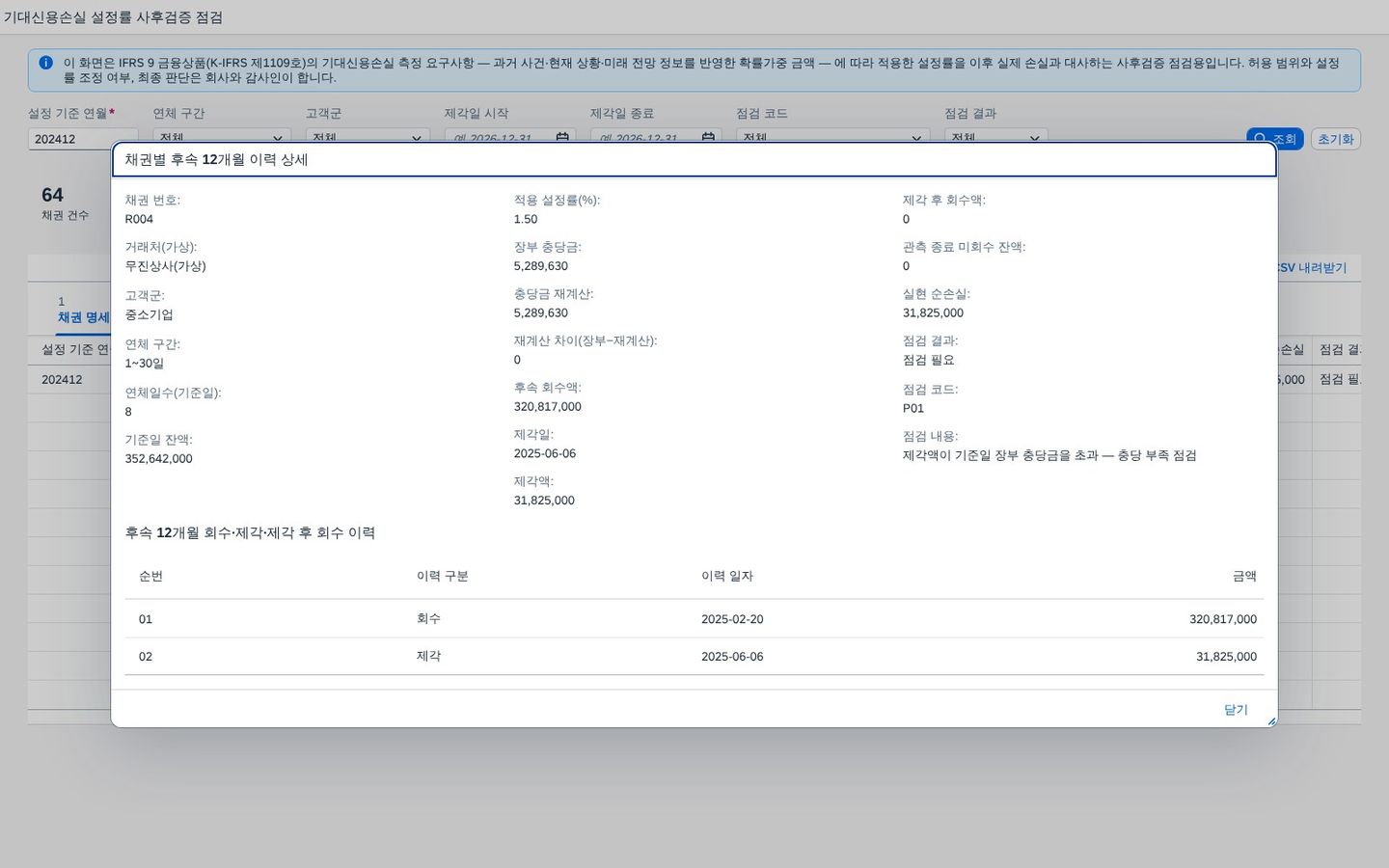The width and height of the screenshot is (1389, 868).
Task: Select the 회수 cell in history row 01
Action: (428, 618)
